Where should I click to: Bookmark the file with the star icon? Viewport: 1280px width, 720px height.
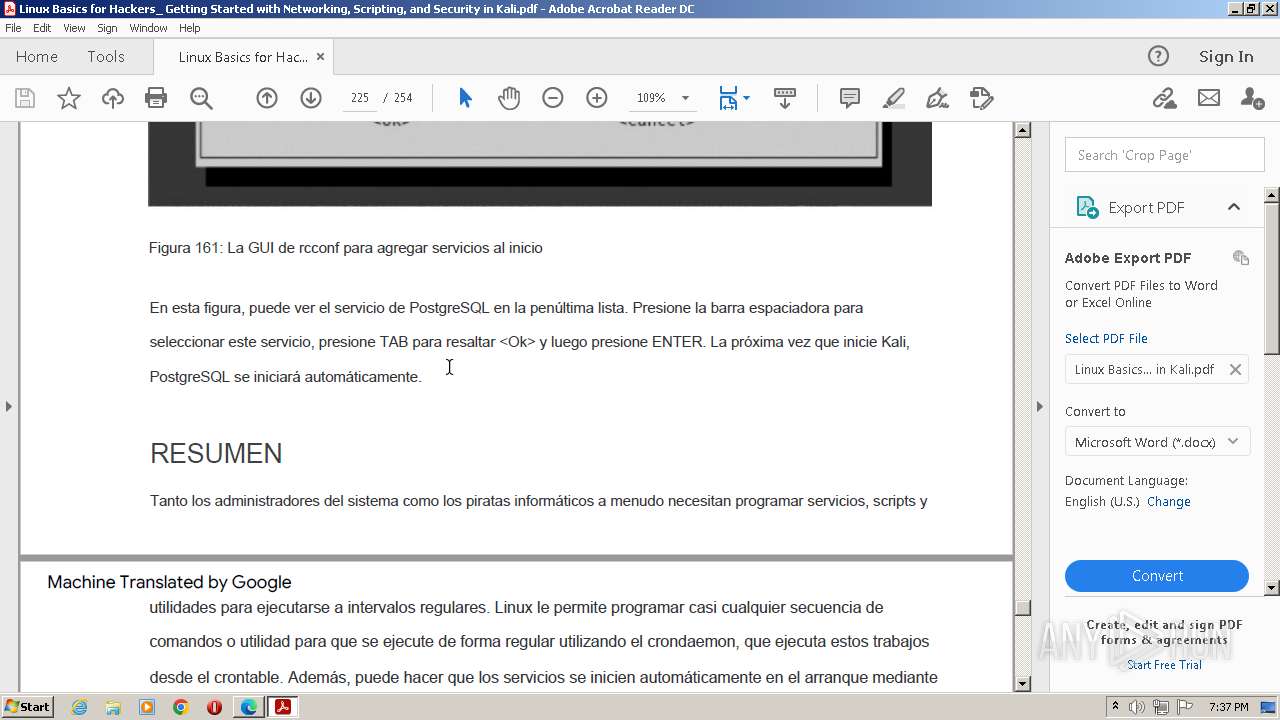coord(68,98)
